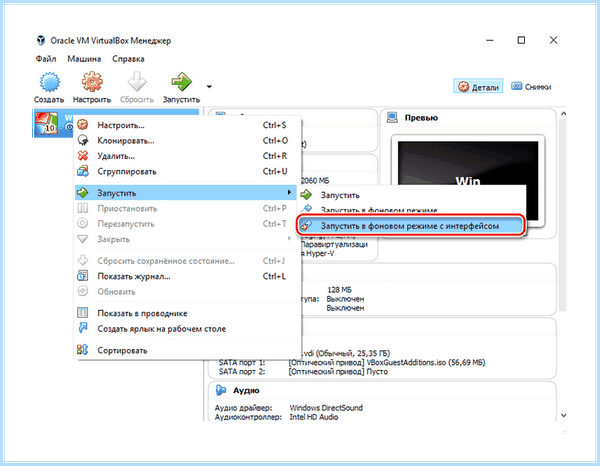Click the VM preview thumbnail
600x466 pixels.
point(468,181)
